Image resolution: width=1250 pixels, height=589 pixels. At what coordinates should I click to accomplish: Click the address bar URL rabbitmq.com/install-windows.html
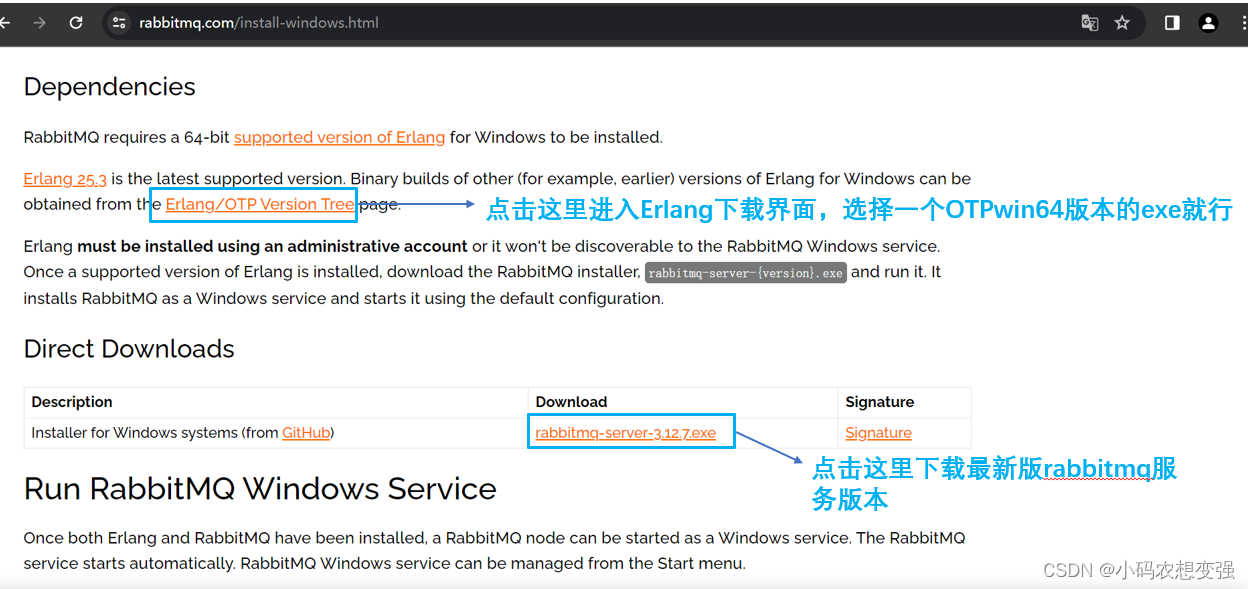259,22
